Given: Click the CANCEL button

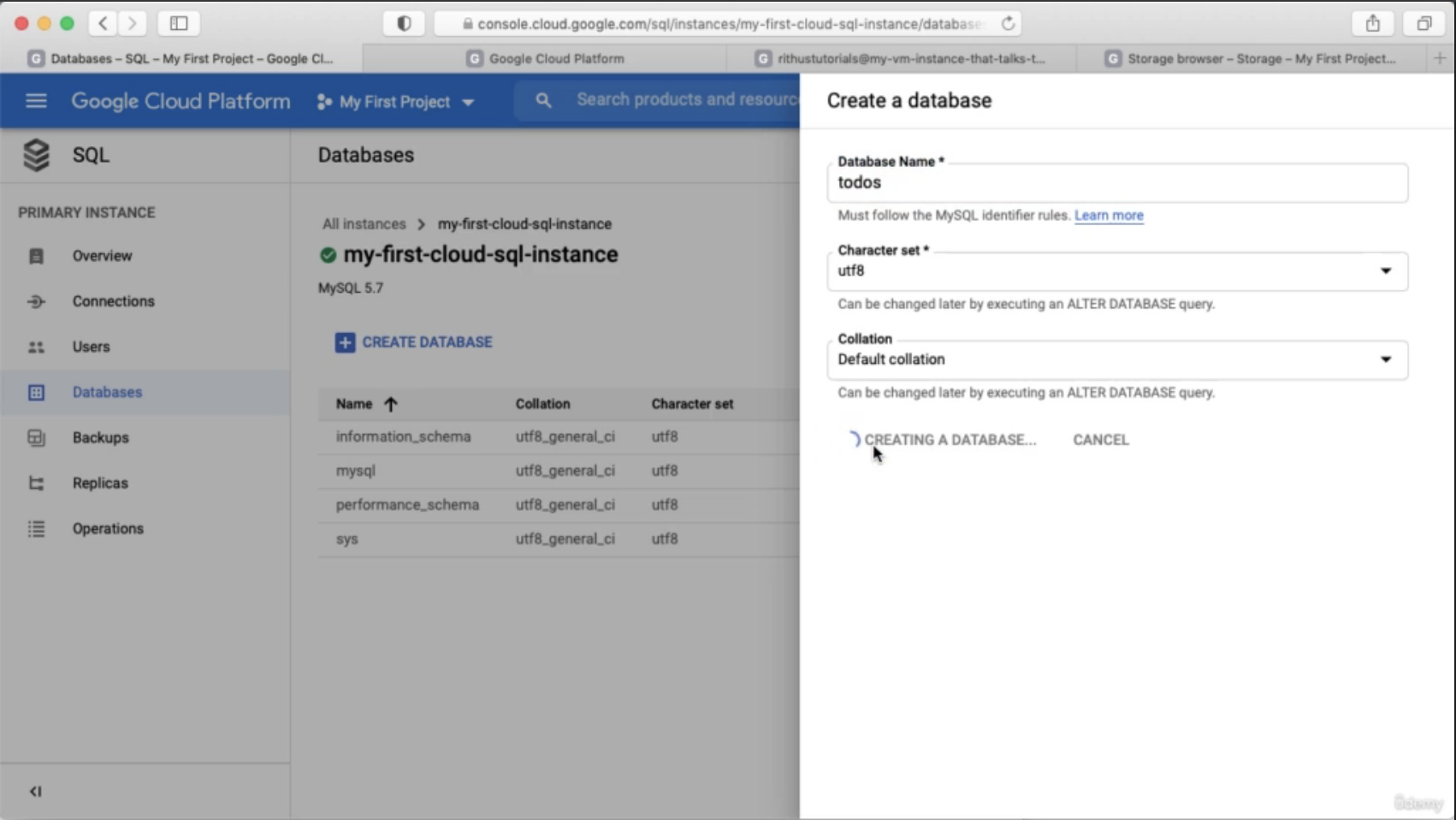Looking at the screenshot, I should coord(1101,440).
